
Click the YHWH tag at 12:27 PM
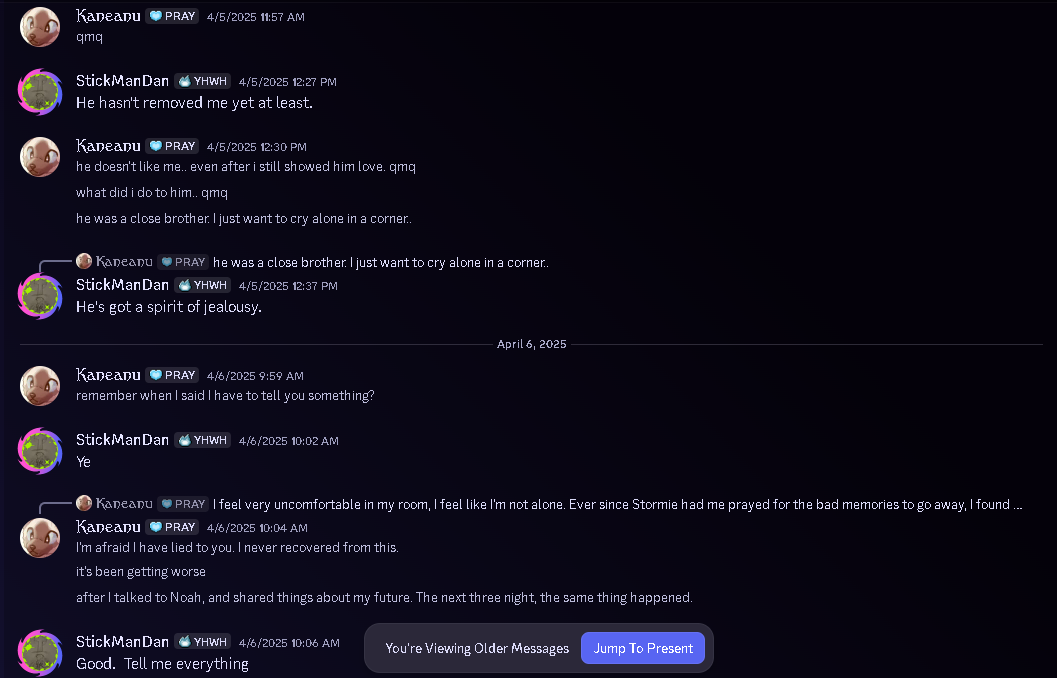pyautogui.click(x=202, y=82)
